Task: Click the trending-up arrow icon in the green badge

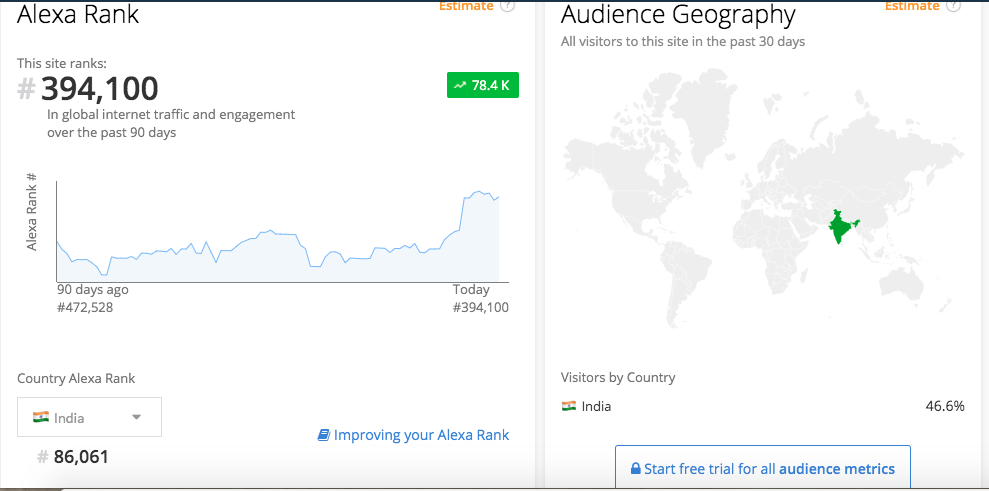Action: pos(461,85)
